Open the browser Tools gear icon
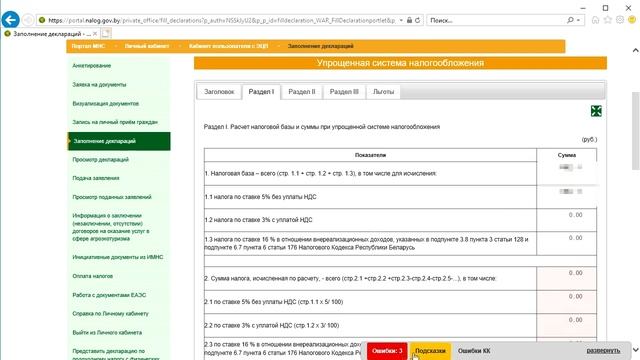Viewport: 640px width, 360px height. (620, 20)
